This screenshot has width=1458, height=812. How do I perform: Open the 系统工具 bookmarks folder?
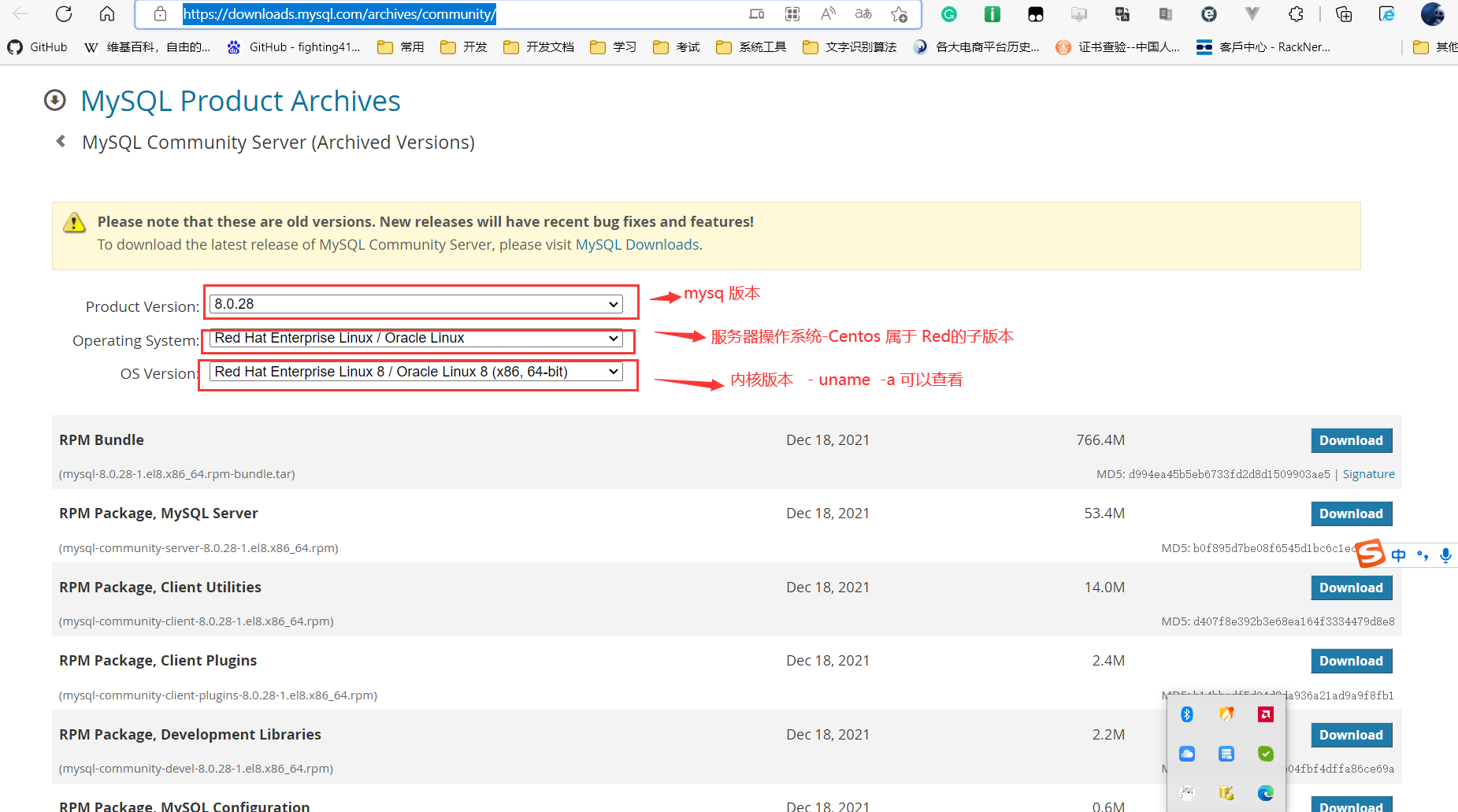click(751, 47)
